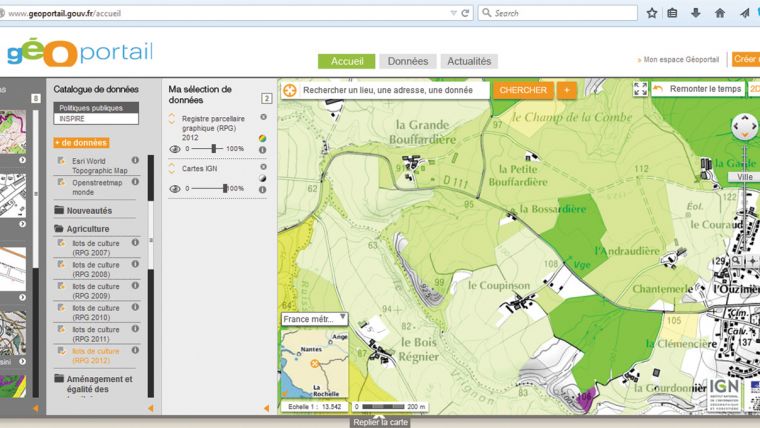Select INSPIRE catalogue tab
760x428 pixels.
pos(96,119)
